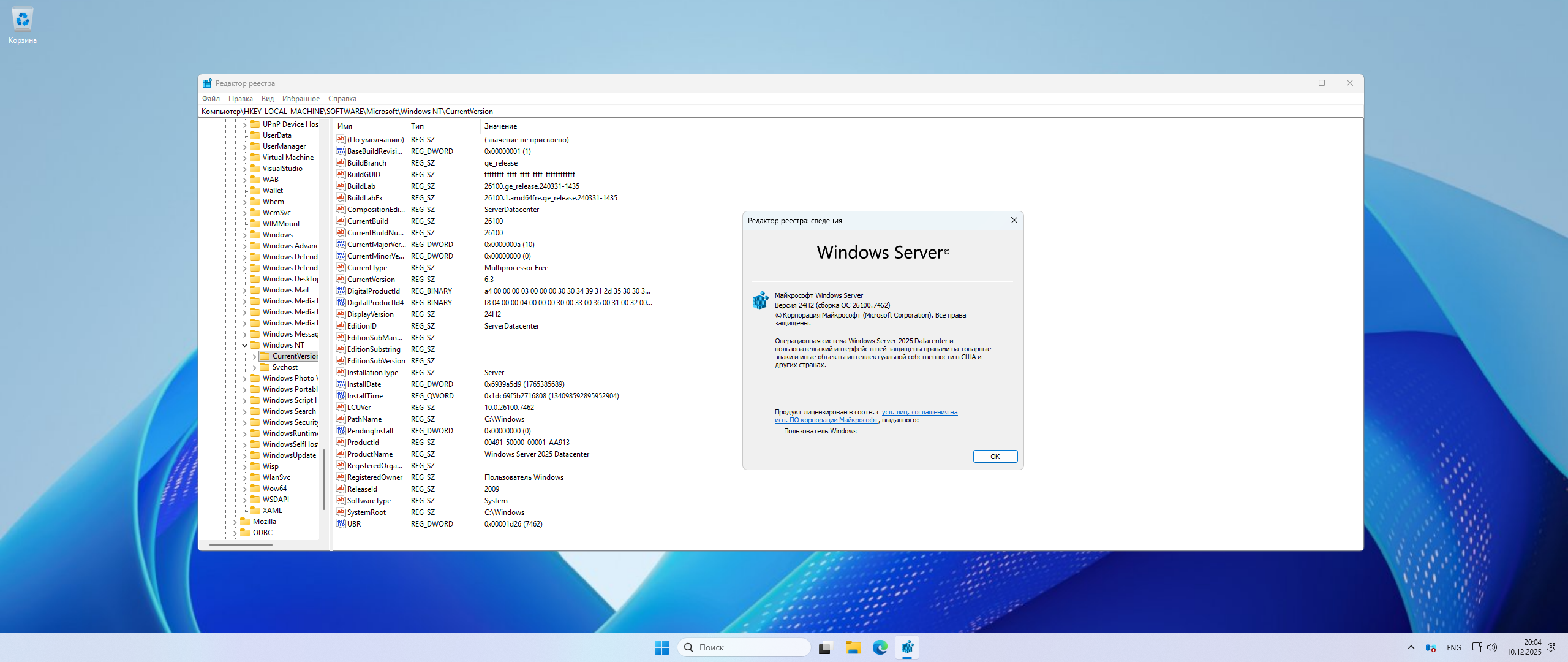Open Microsoft Edge from the taskbar
Image resolution: width=1568 pixels, height=662 pixels.
click(x=880, y=647)
